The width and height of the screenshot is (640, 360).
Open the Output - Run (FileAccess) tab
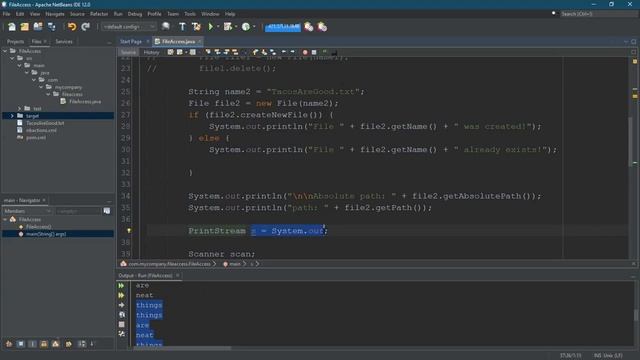(145, 276)
